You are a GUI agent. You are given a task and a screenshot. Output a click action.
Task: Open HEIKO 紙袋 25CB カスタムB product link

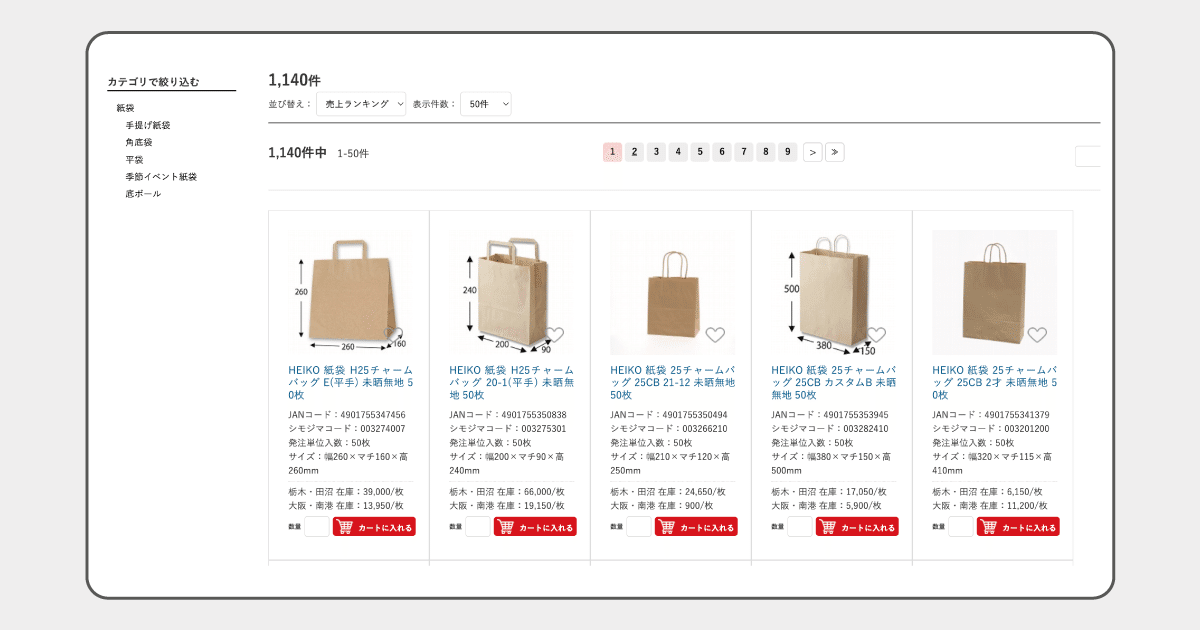click(834, 382)
